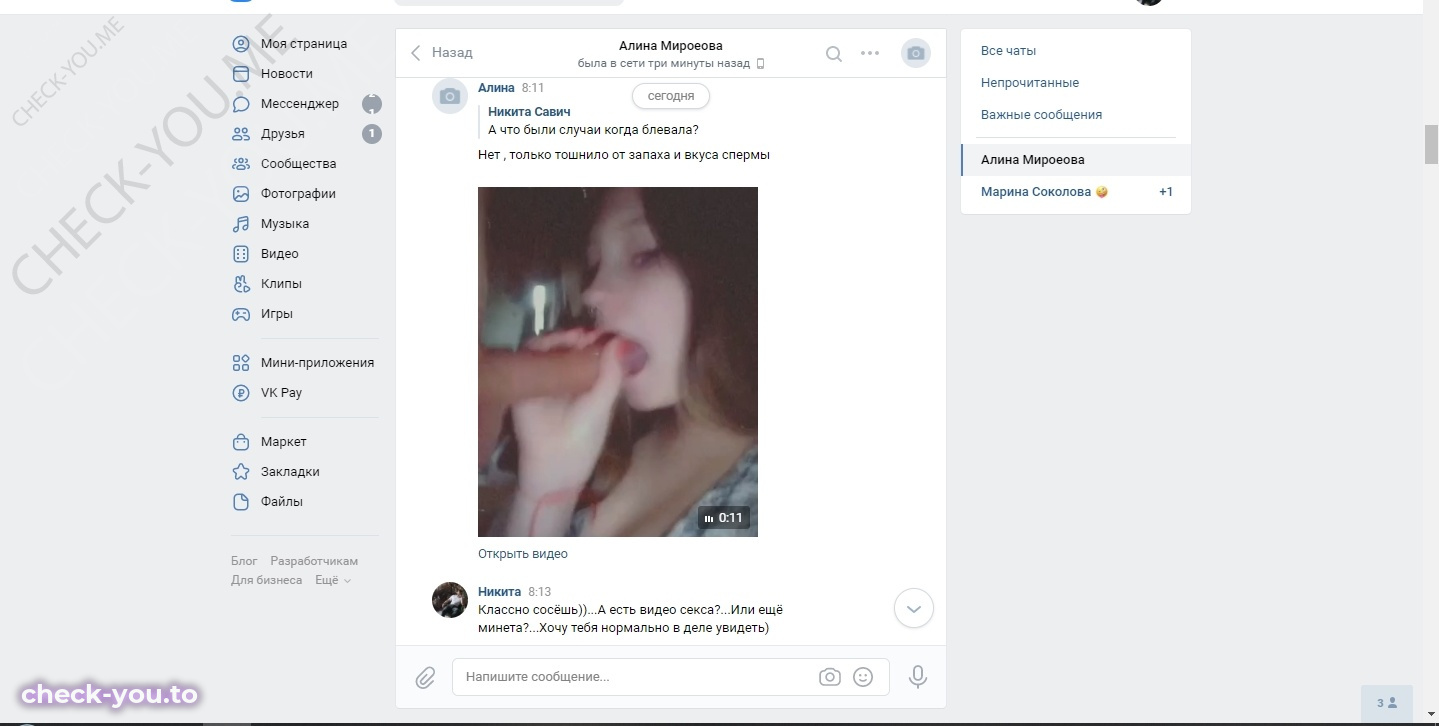
Task: Jump to latest messages with round chevron button
Action: [914, 608]
